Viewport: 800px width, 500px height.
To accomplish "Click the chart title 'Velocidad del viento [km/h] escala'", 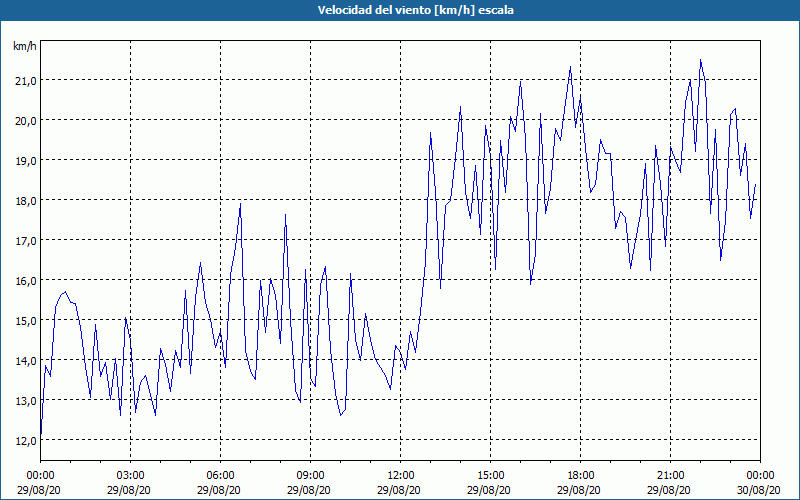I will coord(415,10).
